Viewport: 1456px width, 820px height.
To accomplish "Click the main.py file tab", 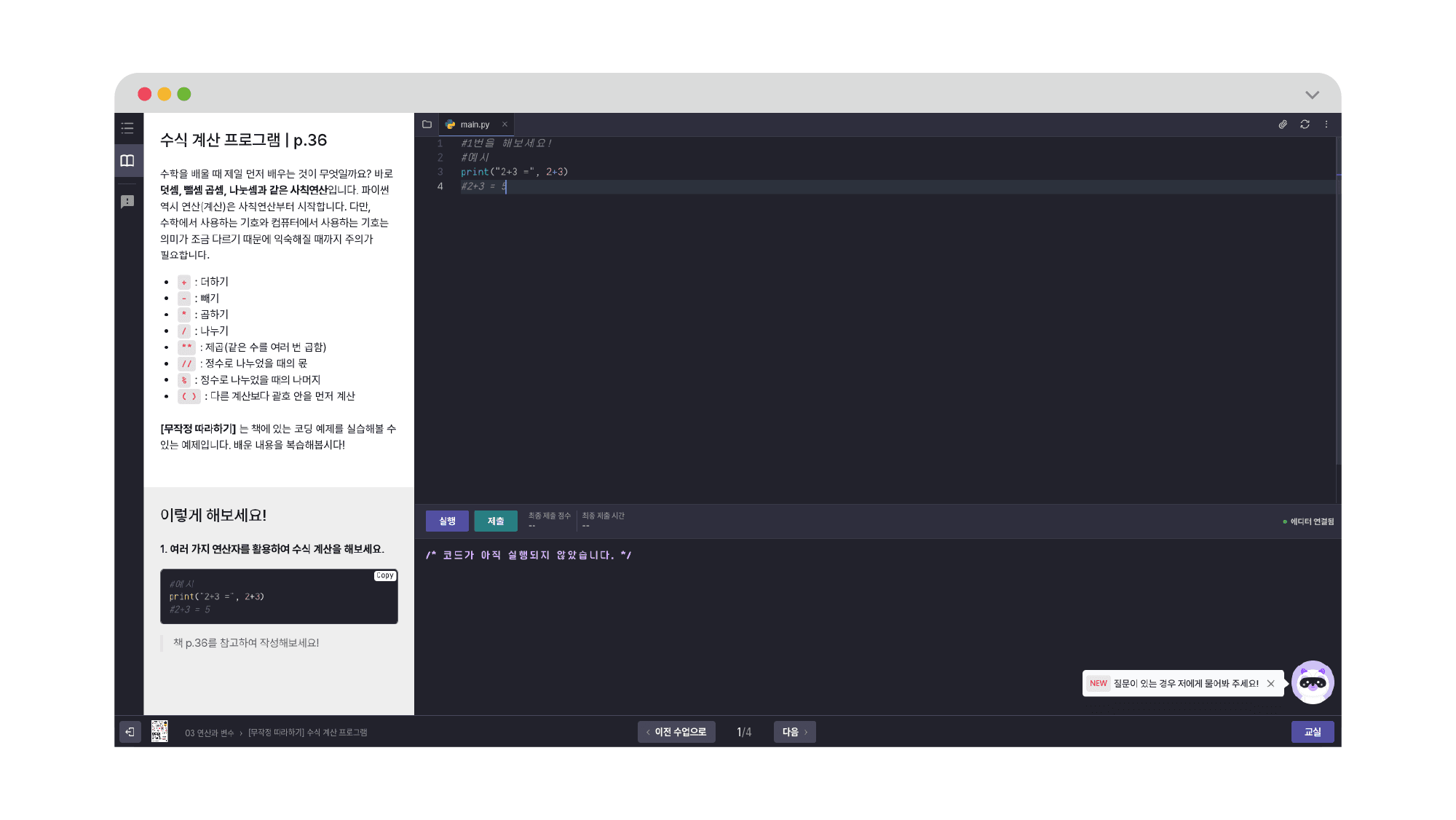I will [x=474, y=123].
